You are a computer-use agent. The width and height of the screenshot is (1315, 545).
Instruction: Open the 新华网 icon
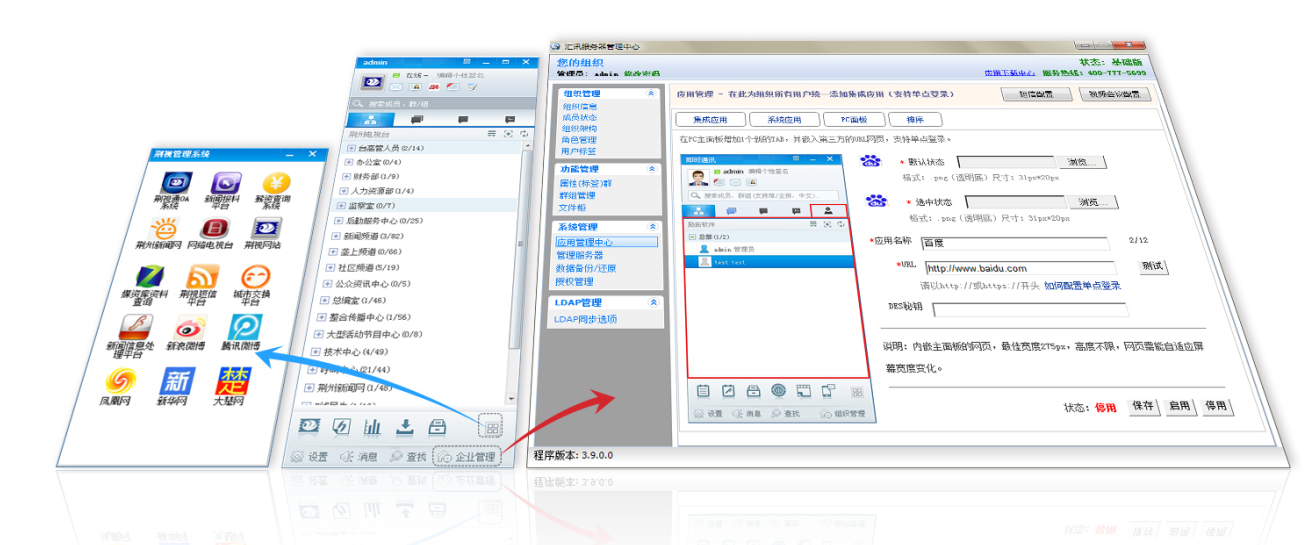coord(177,381)
